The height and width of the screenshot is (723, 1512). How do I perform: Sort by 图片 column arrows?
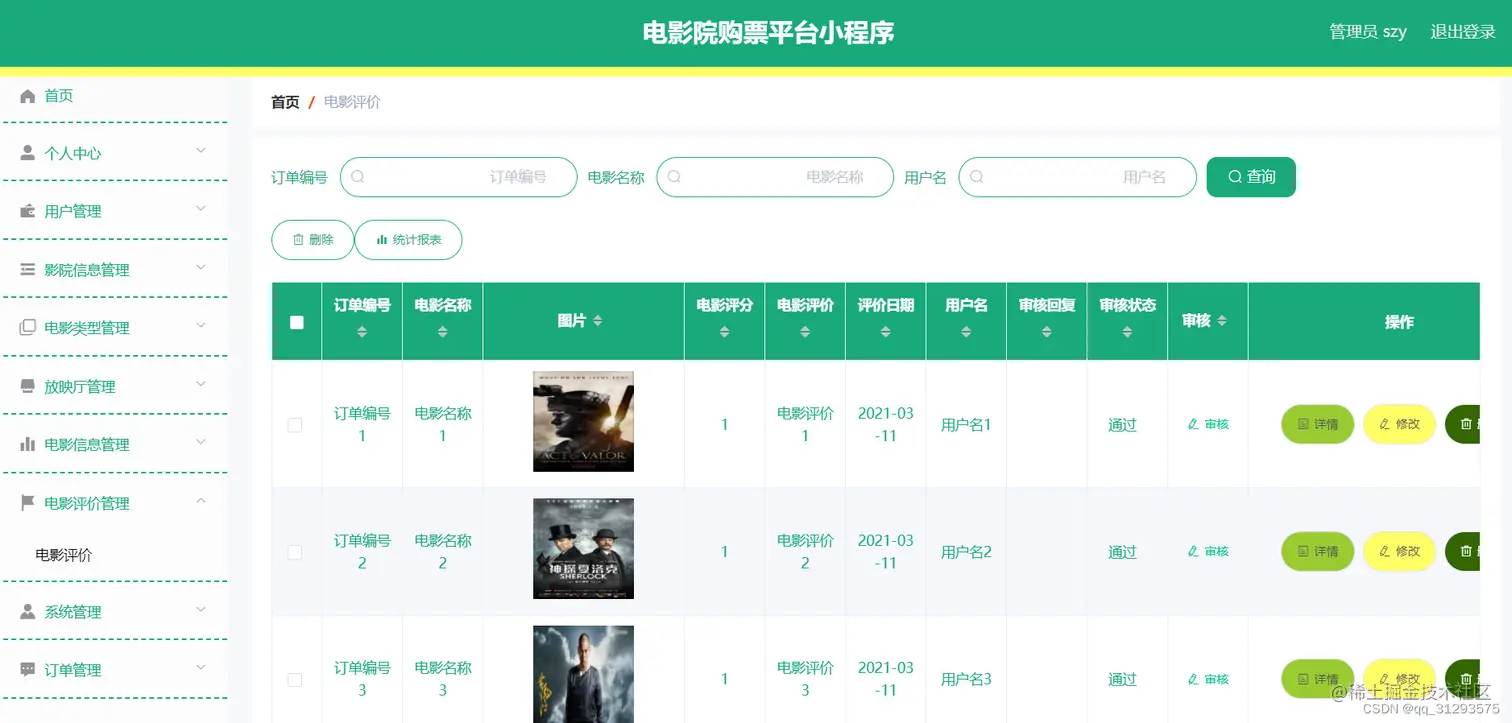pos(598,321)
